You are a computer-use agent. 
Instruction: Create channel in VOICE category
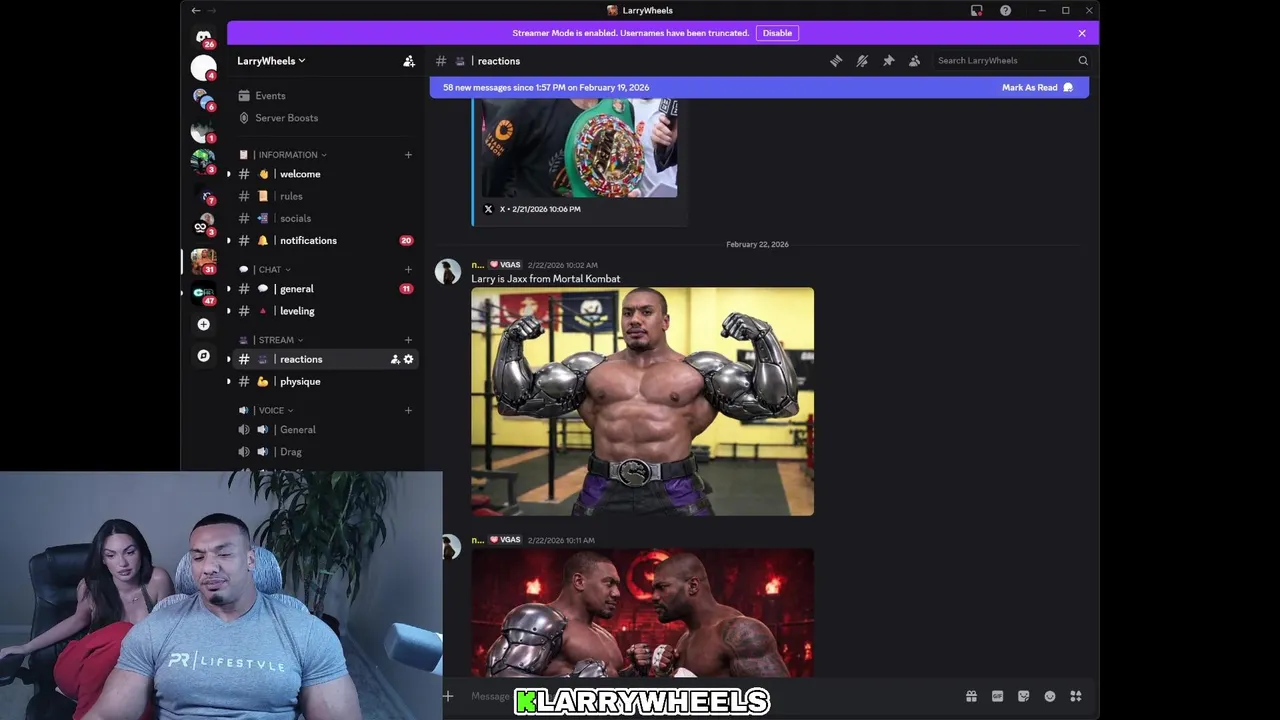tap(408, 410)
